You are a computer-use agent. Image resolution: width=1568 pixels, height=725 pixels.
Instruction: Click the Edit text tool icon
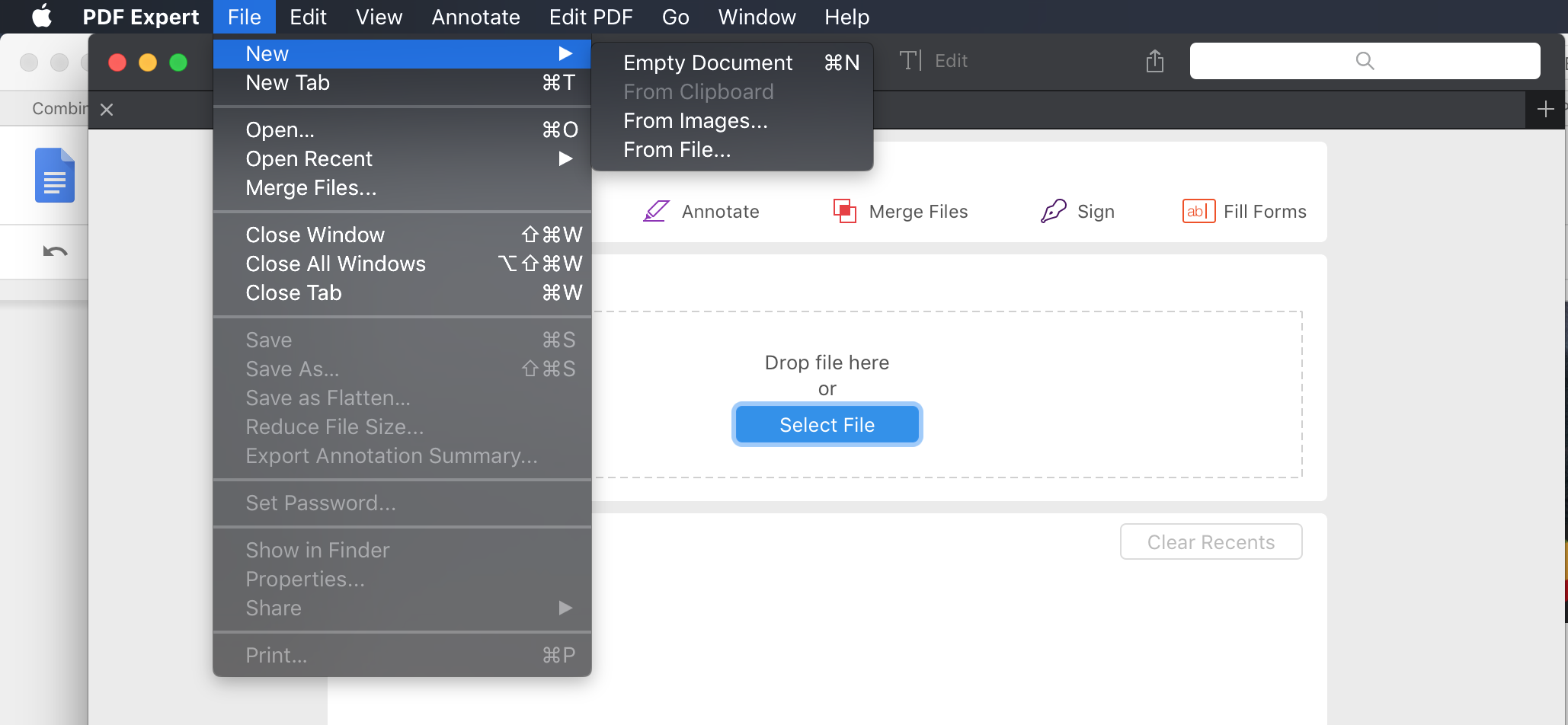pyautogui.click(x=910, y=61)
